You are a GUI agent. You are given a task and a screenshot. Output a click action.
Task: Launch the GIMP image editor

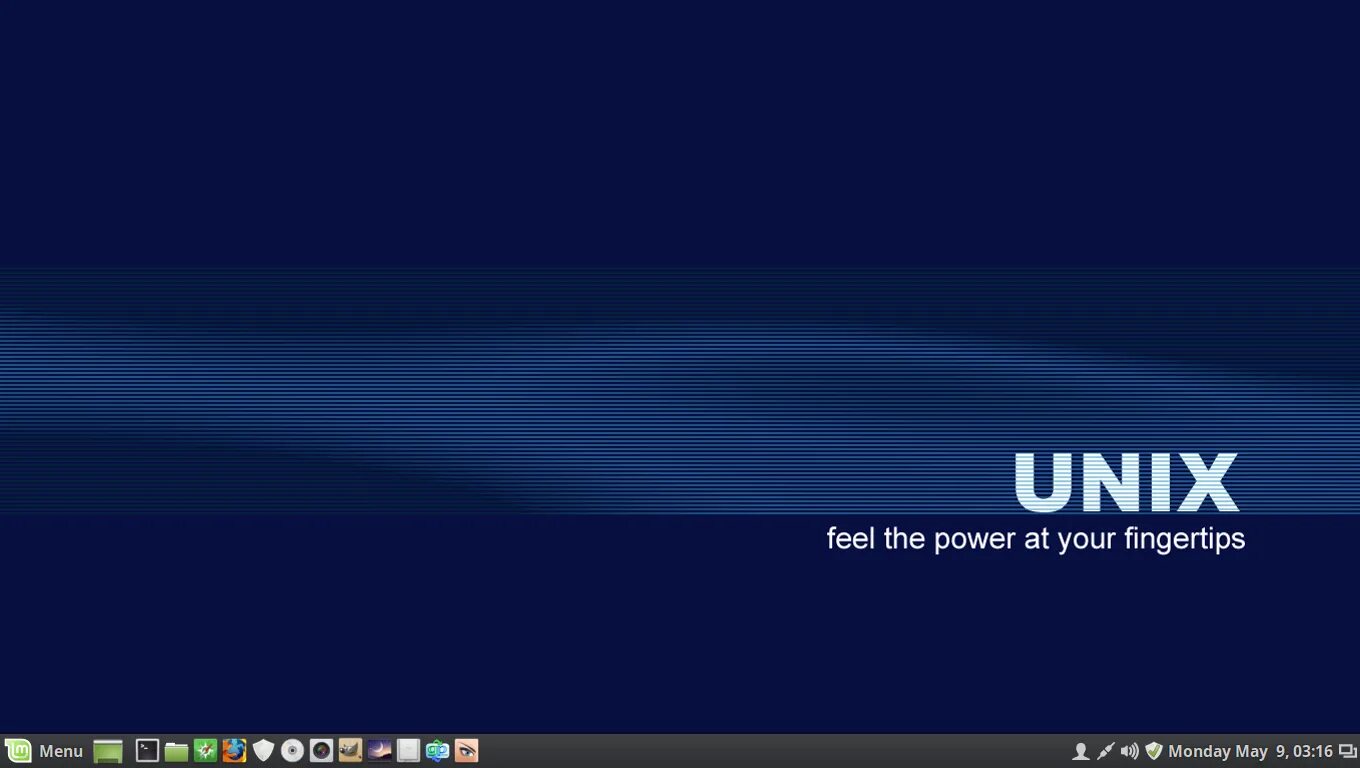350,751
